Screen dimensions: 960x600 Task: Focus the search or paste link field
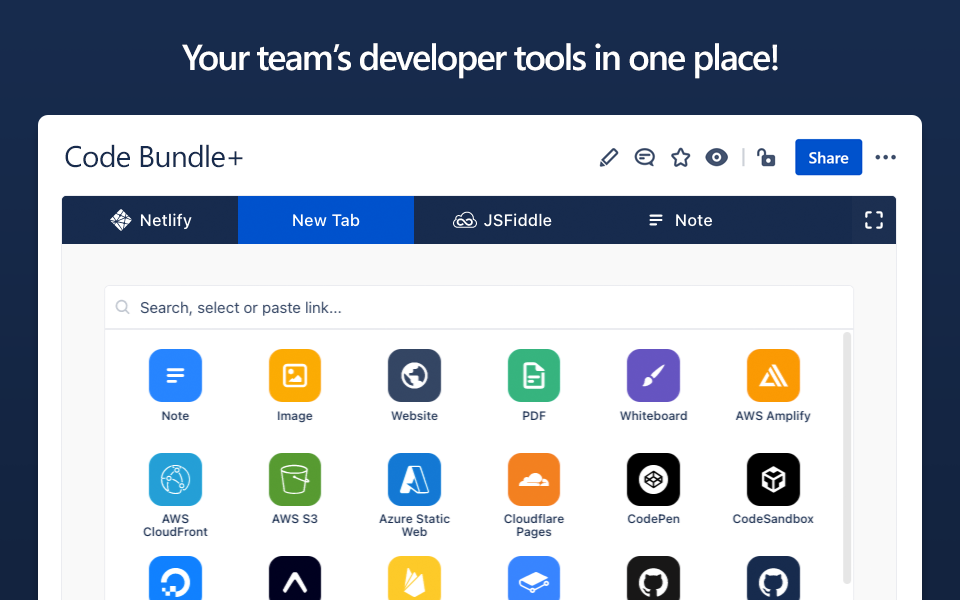point(479,307)
